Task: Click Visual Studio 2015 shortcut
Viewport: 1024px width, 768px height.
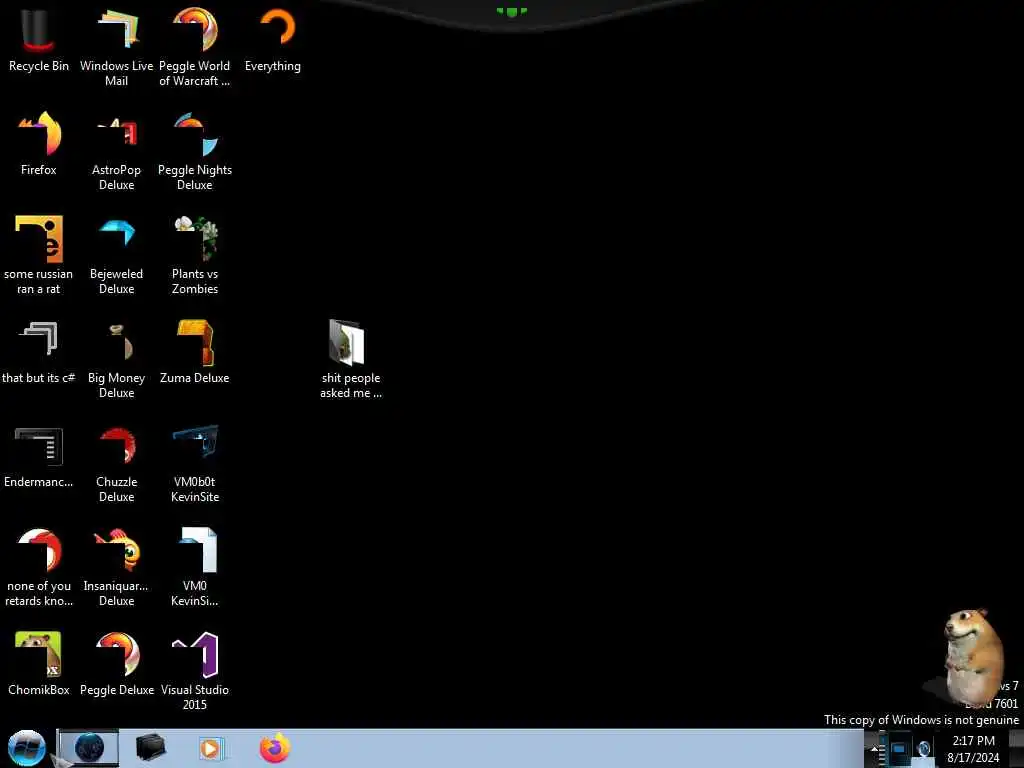Action: click(195, 671)
